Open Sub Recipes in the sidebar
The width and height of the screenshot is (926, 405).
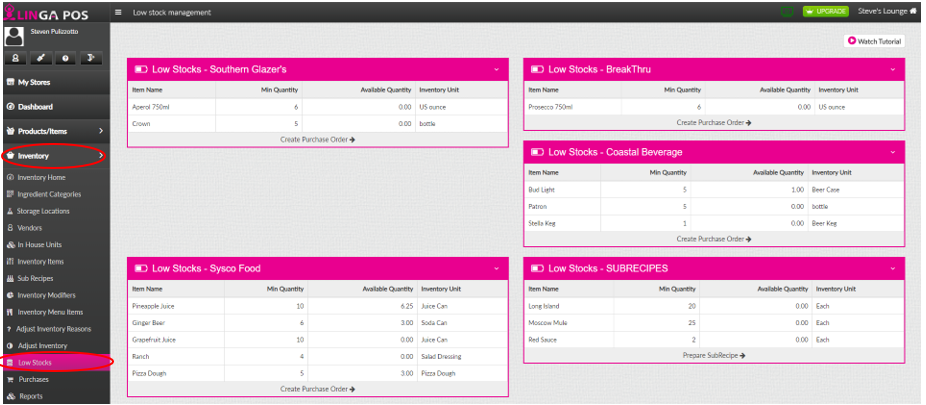tap(35, 278)
